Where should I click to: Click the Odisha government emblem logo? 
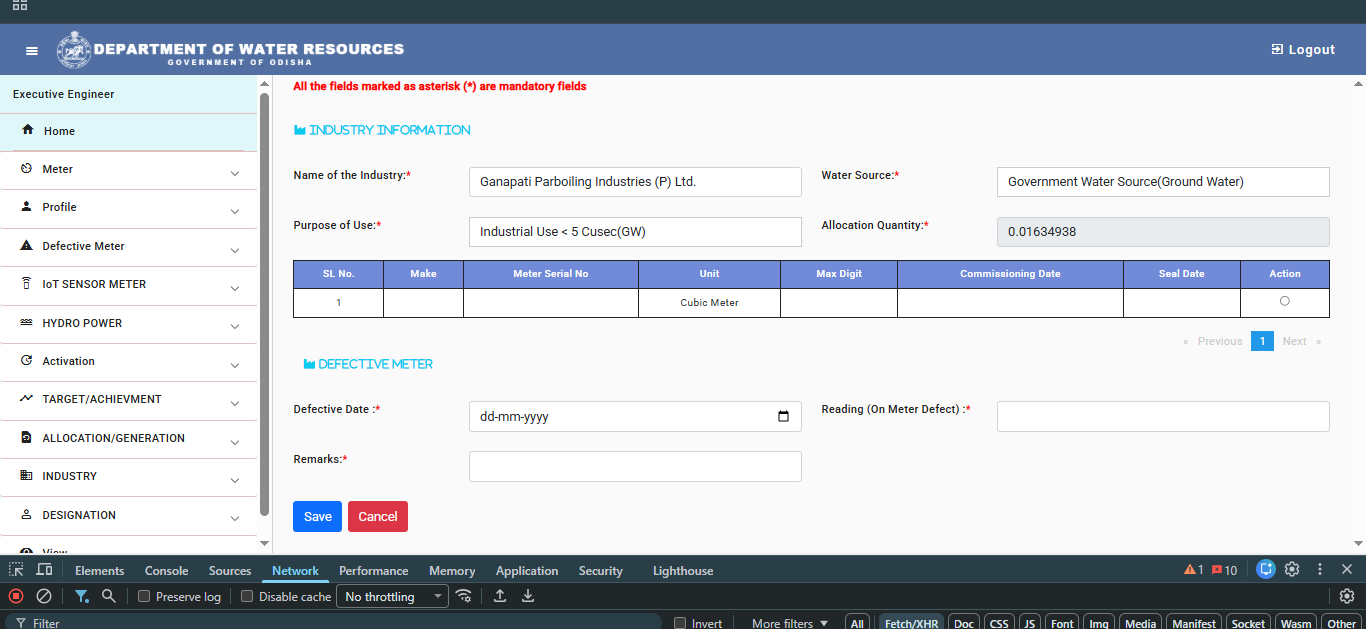[73, 49]
